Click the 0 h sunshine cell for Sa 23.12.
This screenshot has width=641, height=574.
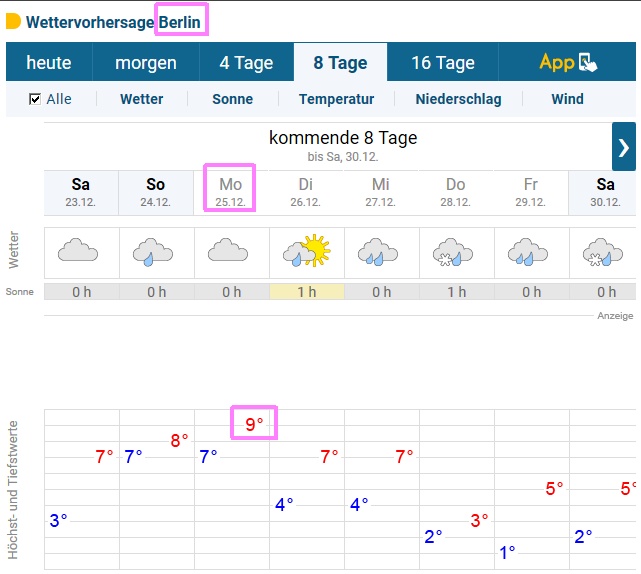point(82,292)
